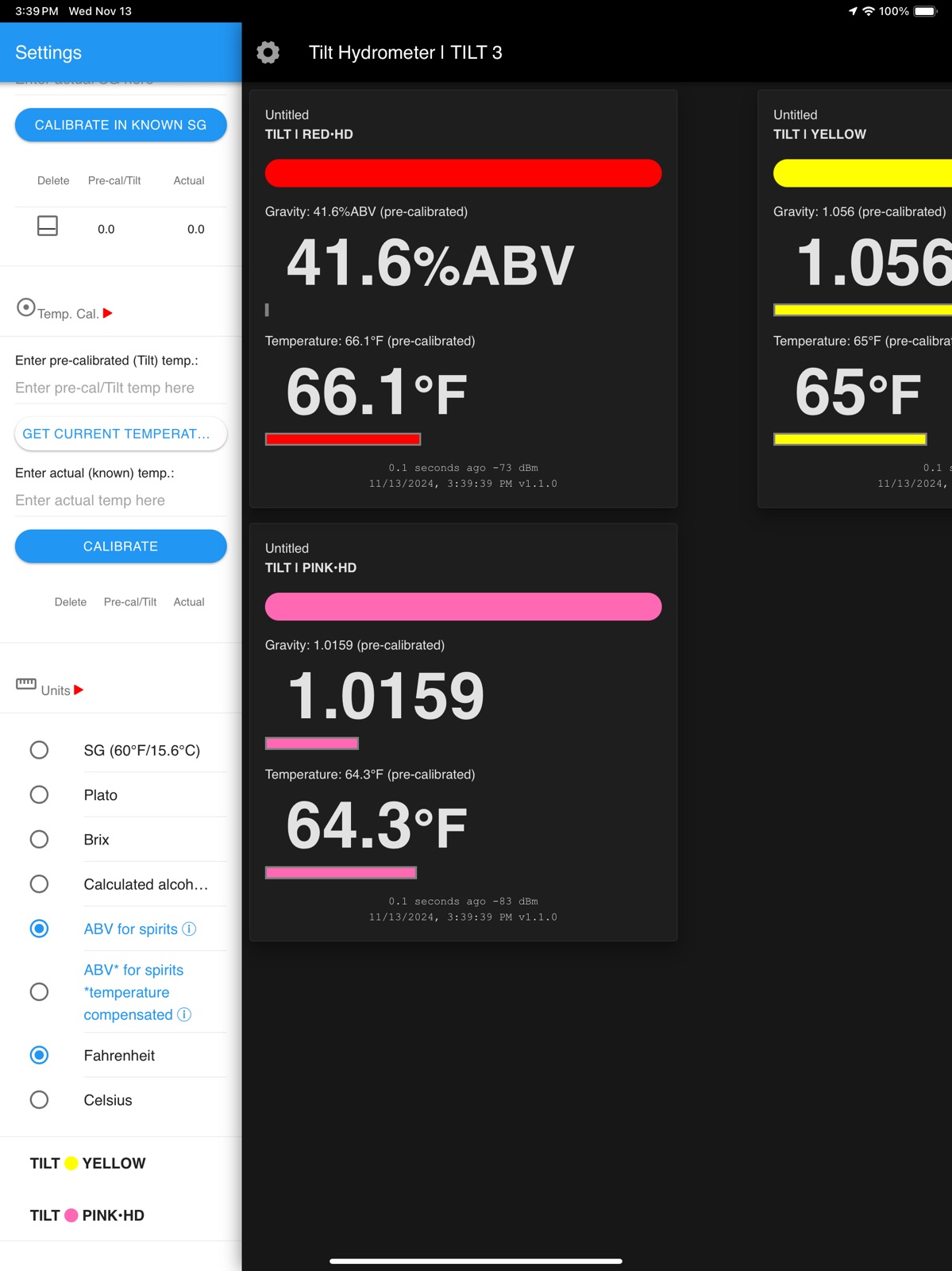Click the RED·HD red color bar
This screenshot has height=1271, width=952.
click(463, 173)
